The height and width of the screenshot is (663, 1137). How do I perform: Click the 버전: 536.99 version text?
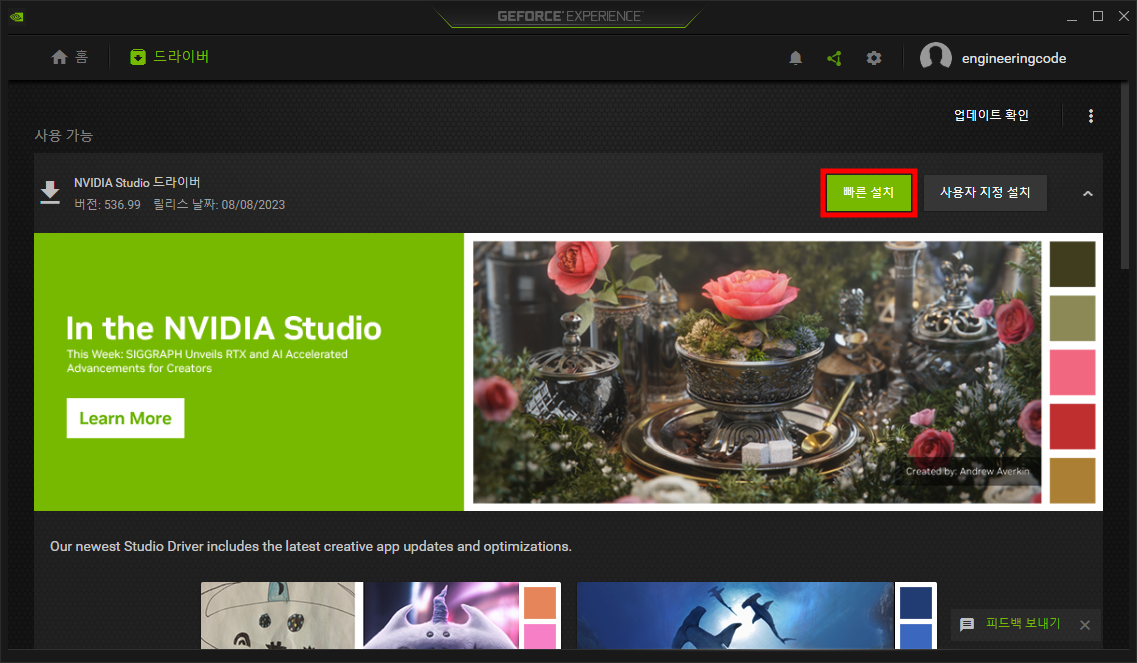tap(107, 205)
